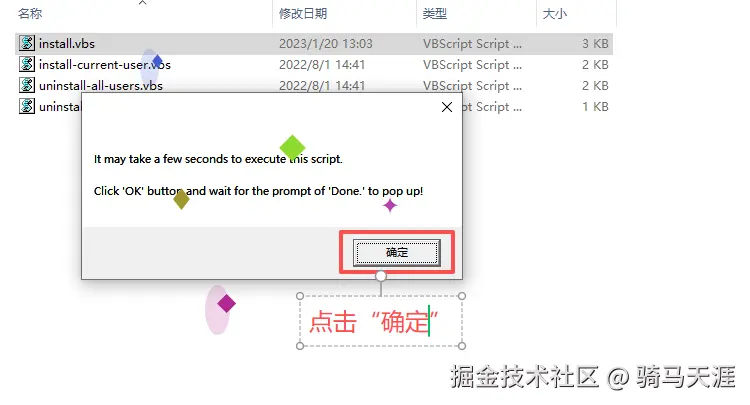Sort by 修改日期 column header
The image size is (750, 405).
tap(303, 13)
